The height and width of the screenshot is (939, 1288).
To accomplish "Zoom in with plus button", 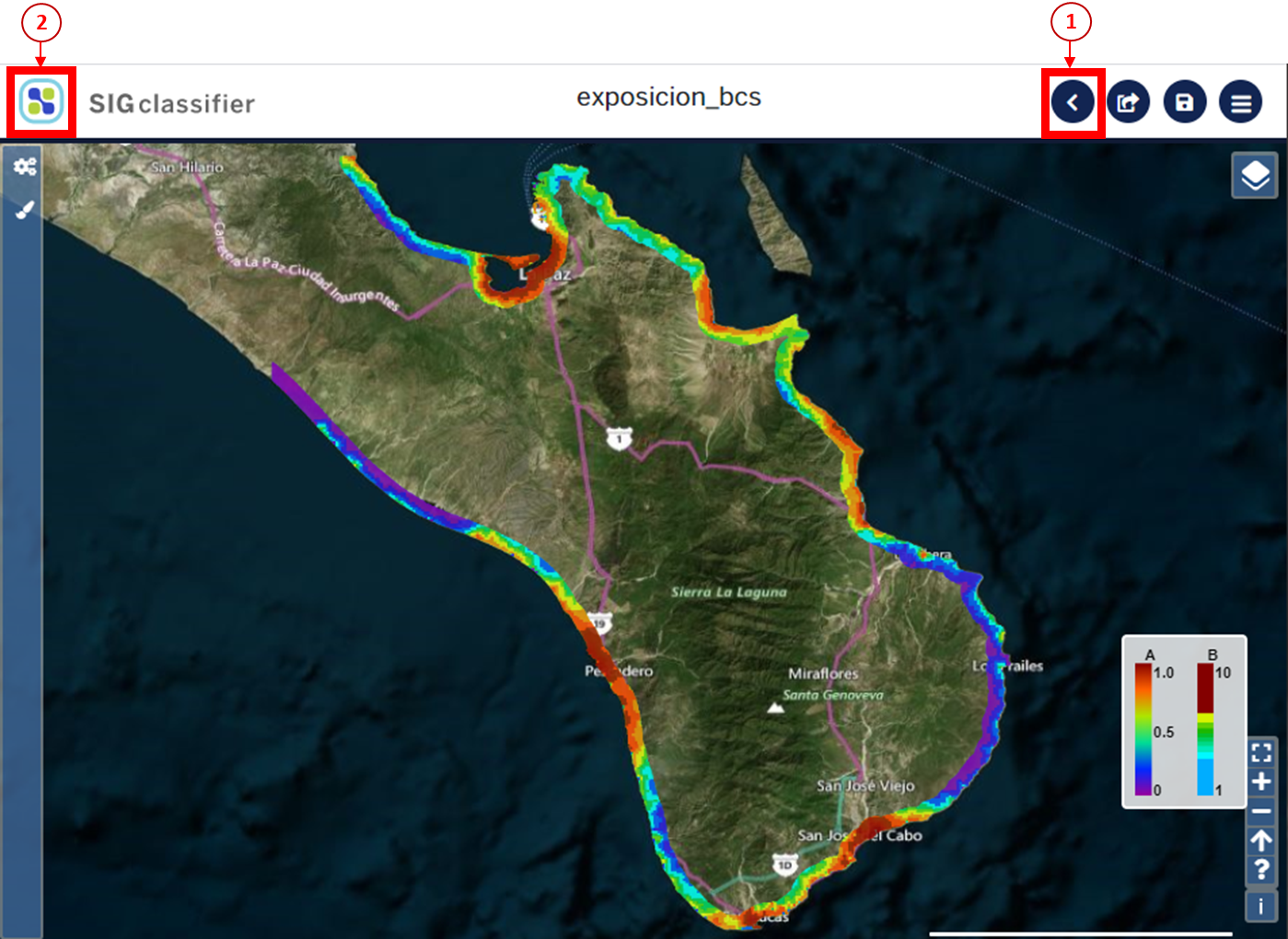I will click(1261, 782).
